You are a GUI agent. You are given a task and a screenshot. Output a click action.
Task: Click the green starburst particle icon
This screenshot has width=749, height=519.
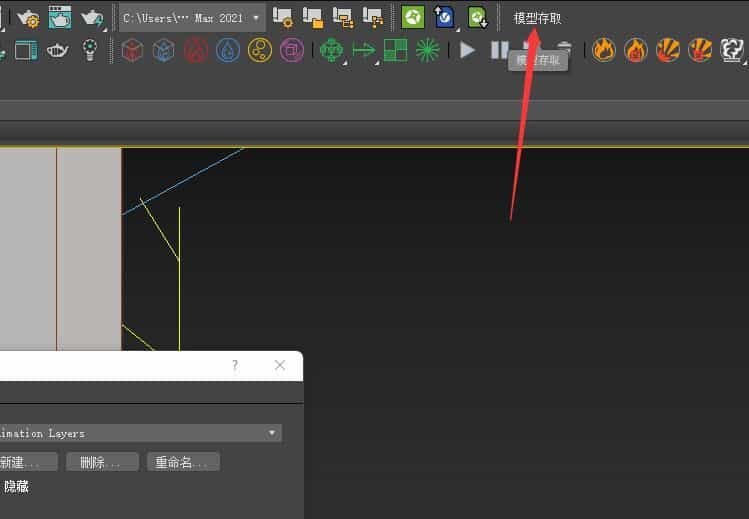(x=428, y=50)
